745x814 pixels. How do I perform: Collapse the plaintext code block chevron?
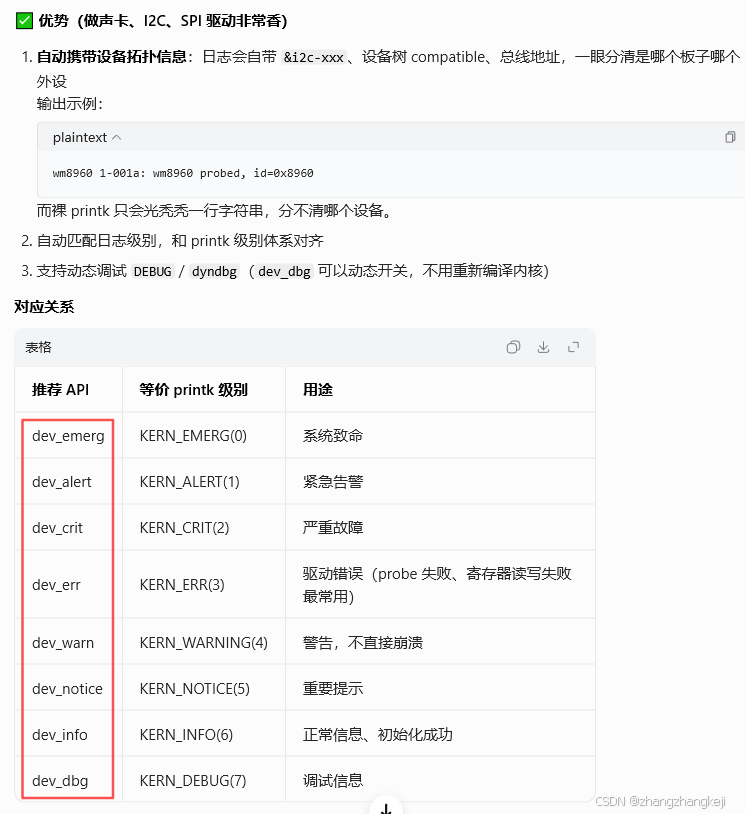pyautogui.click(x=117, y=138)
